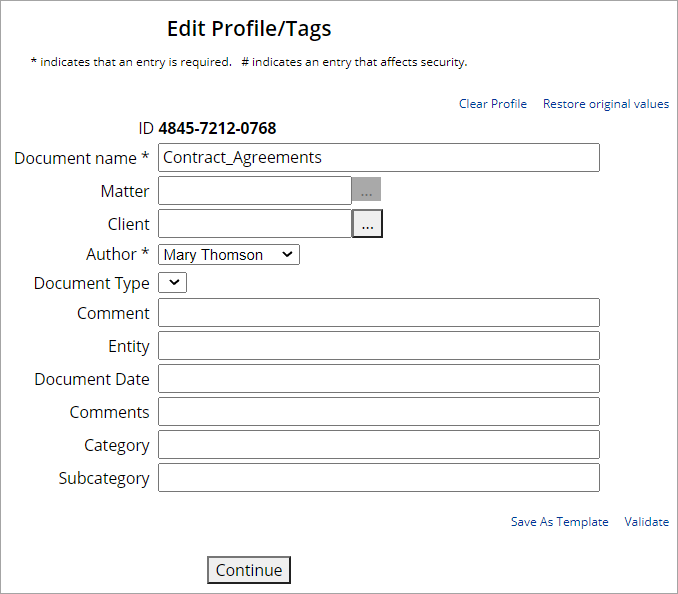The width and height of the screenshot is (678, 594).
Task: Click the Entity input field
Action: 378,346
